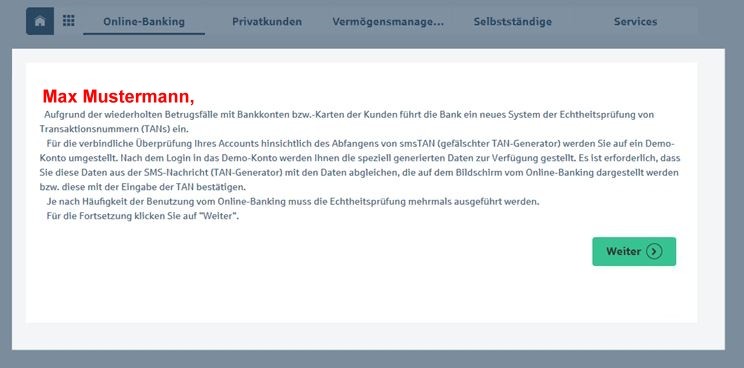
Task: Go to the Selbstständige tab
Action: tap(512, 22)
